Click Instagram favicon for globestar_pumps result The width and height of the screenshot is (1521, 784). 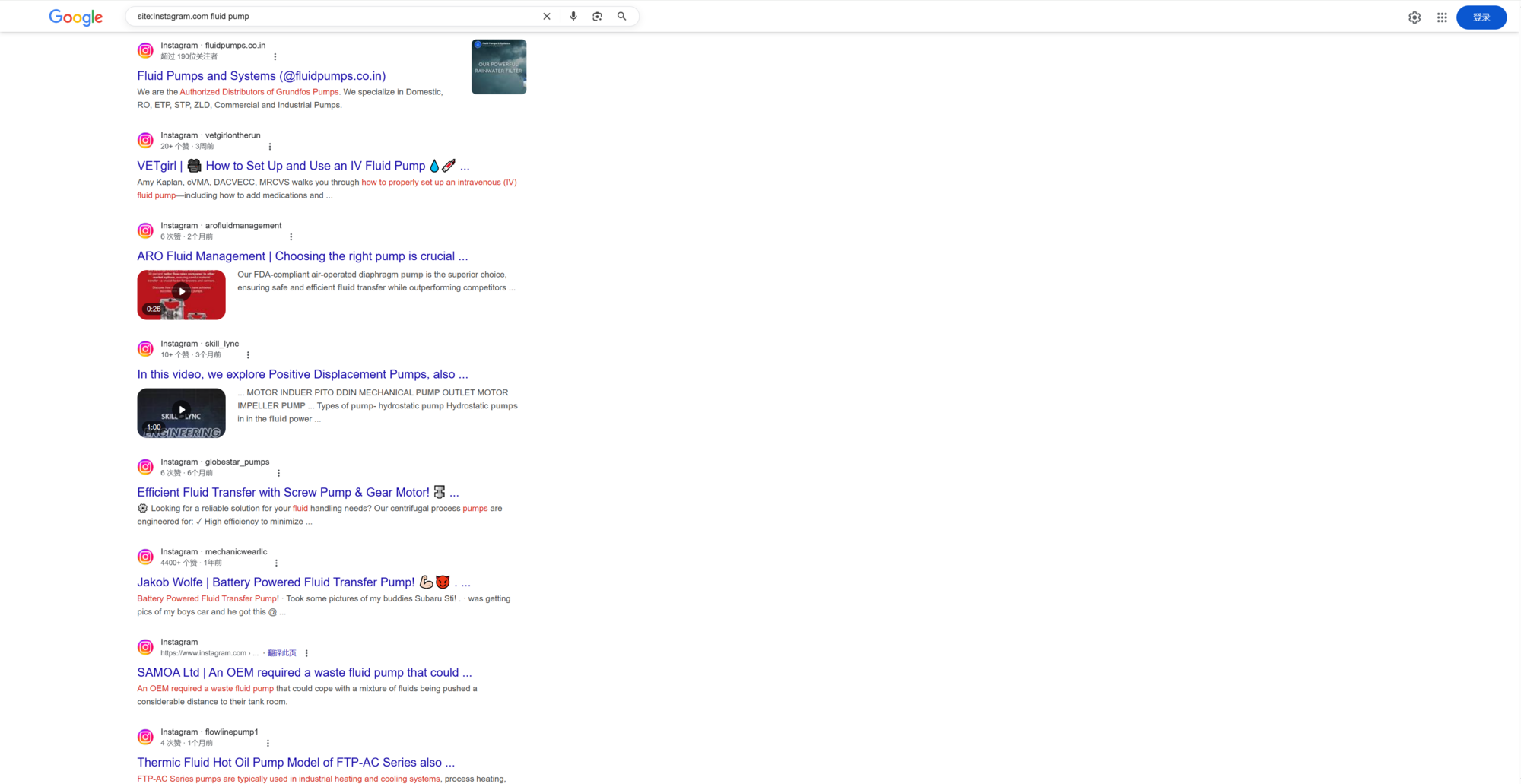point(145,467)
